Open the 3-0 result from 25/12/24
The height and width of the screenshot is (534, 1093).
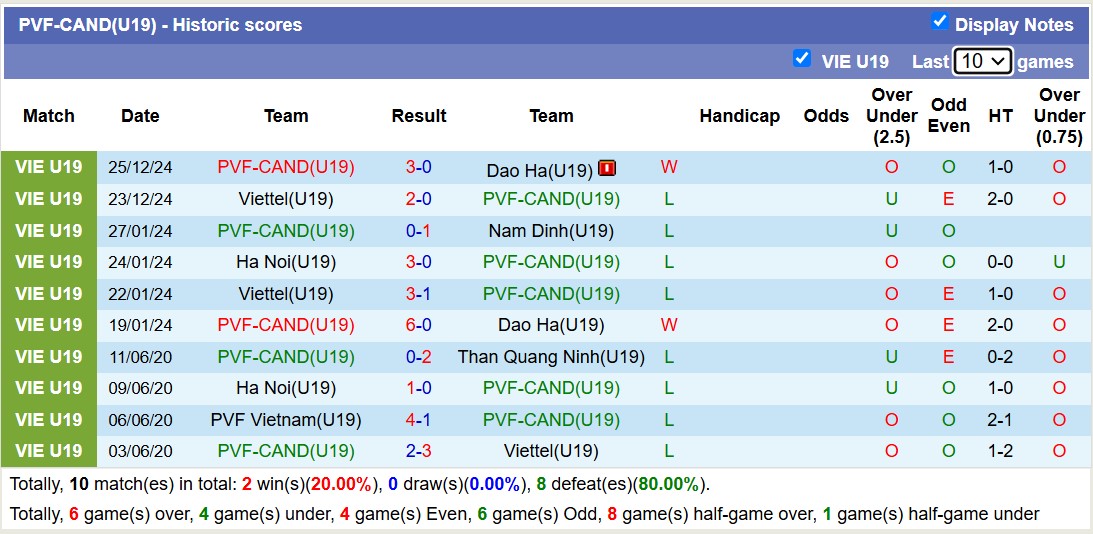tap(418, 167)
